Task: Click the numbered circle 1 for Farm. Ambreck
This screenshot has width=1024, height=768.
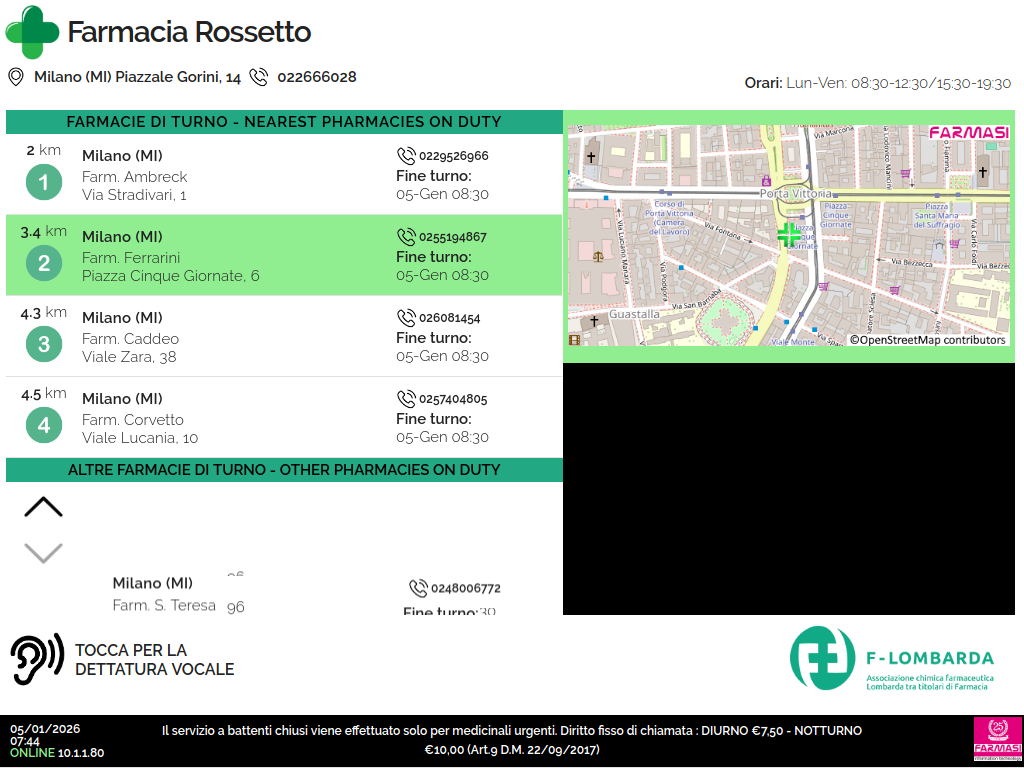Action: [x=43, y=182]
